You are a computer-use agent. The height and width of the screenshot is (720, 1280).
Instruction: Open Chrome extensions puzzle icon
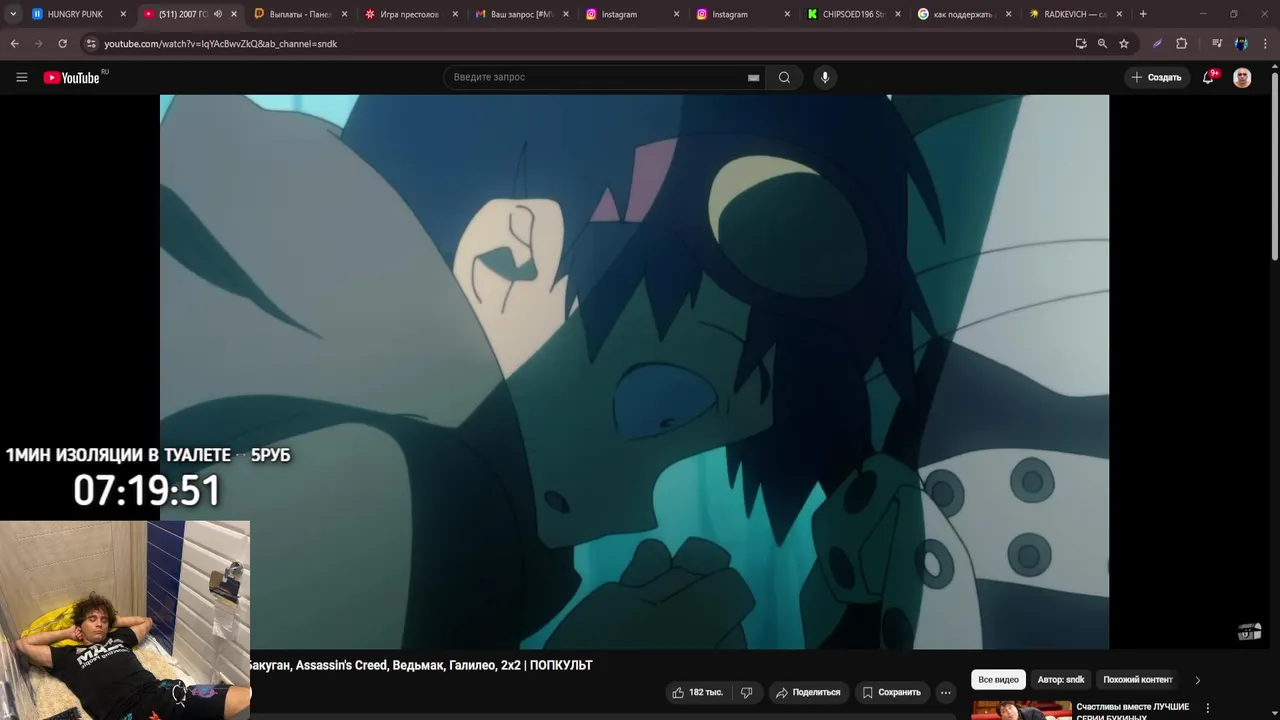(x=1181, y=44)
